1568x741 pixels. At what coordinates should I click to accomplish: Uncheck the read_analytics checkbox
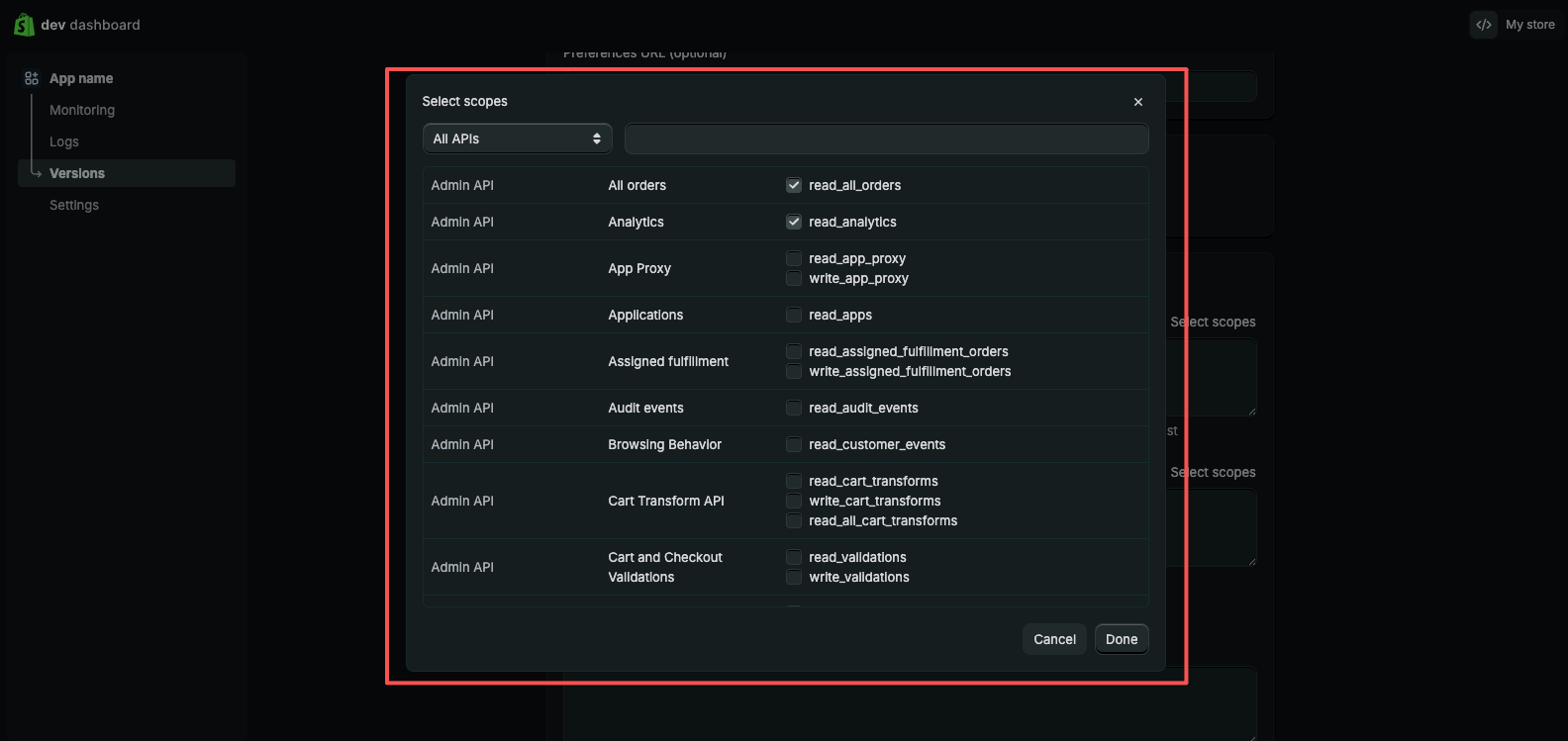point(794,222)
